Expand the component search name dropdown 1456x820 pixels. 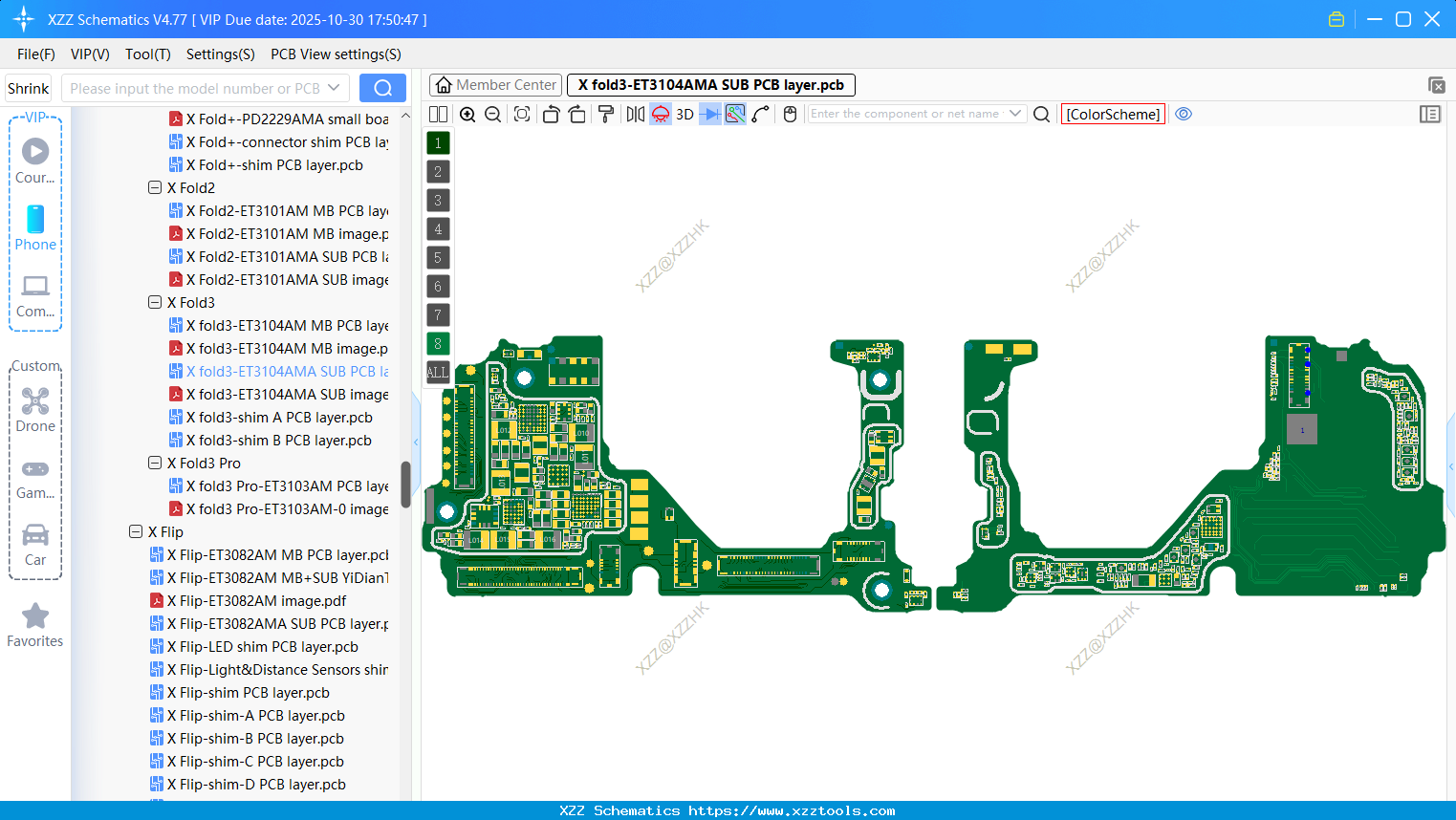(x=1015, y=113)
